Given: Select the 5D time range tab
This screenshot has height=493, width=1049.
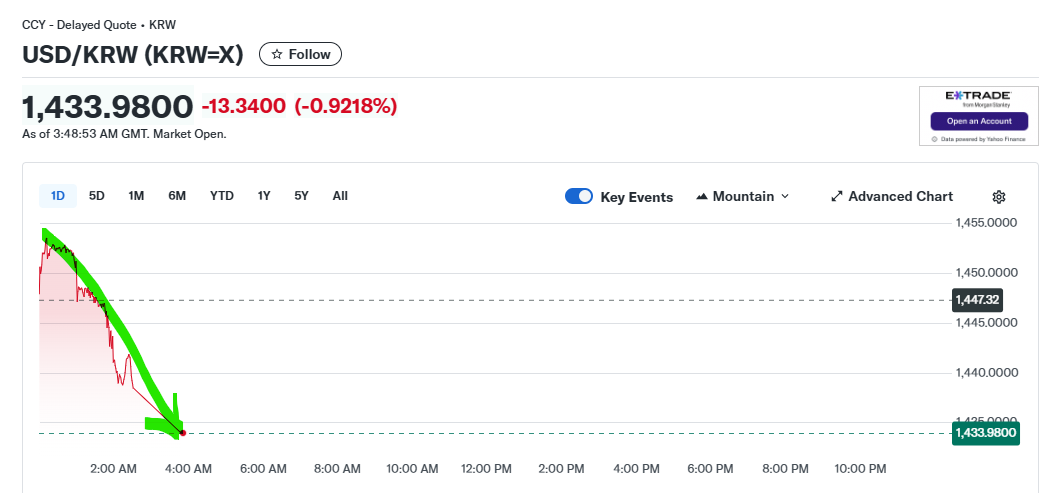Looking at the screenshot, I should (x=97, y=196).
